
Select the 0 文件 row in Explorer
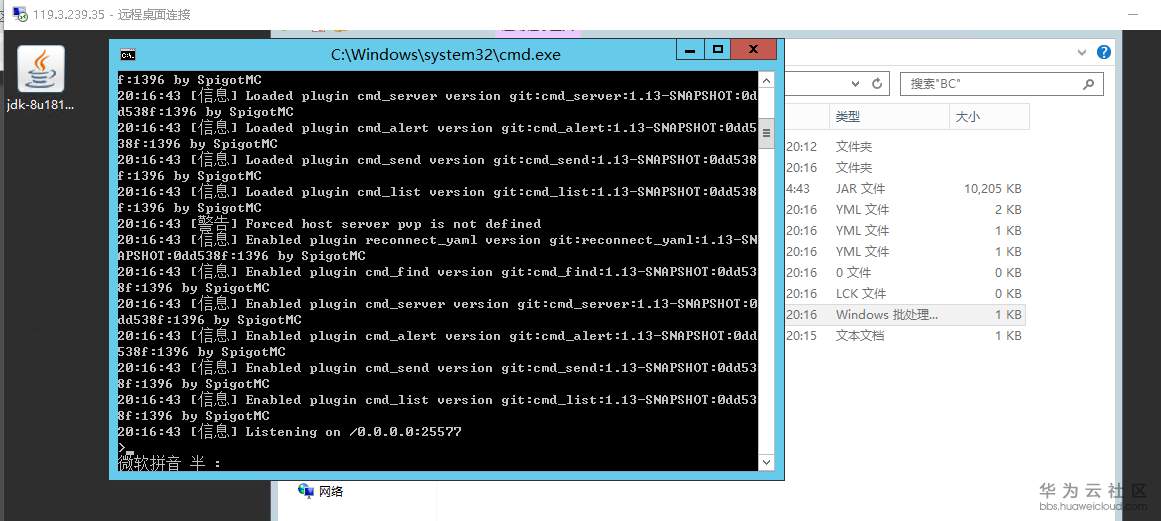(905, 272)
